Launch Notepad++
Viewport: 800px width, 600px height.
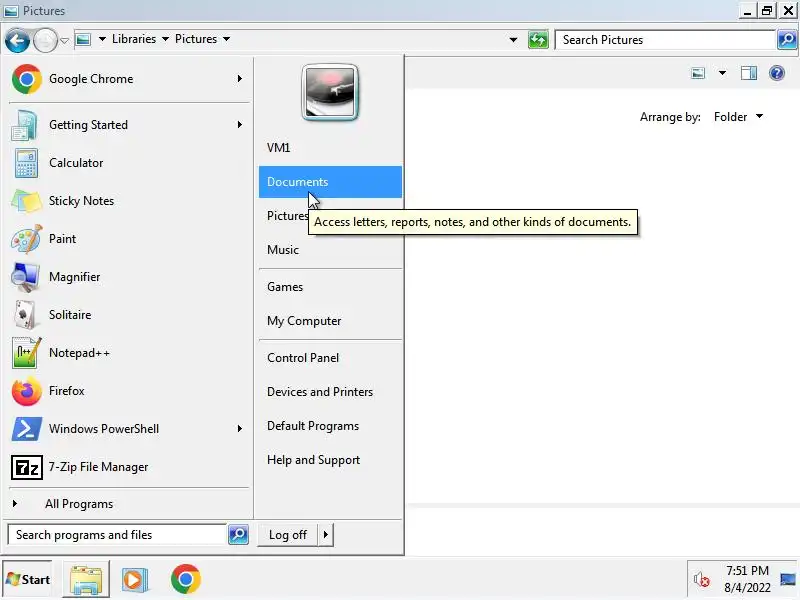pyautogui.click(x=128, y=353)
